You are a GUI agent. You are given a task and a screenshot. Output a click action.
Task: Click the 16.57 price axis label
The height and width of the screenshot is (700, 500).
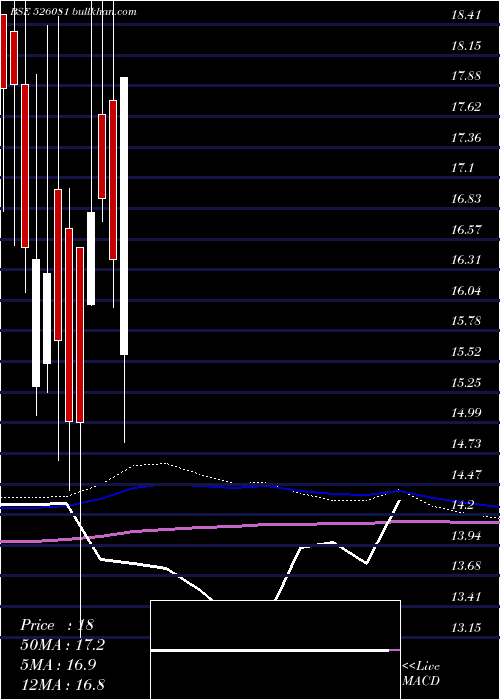coord(466,229)
